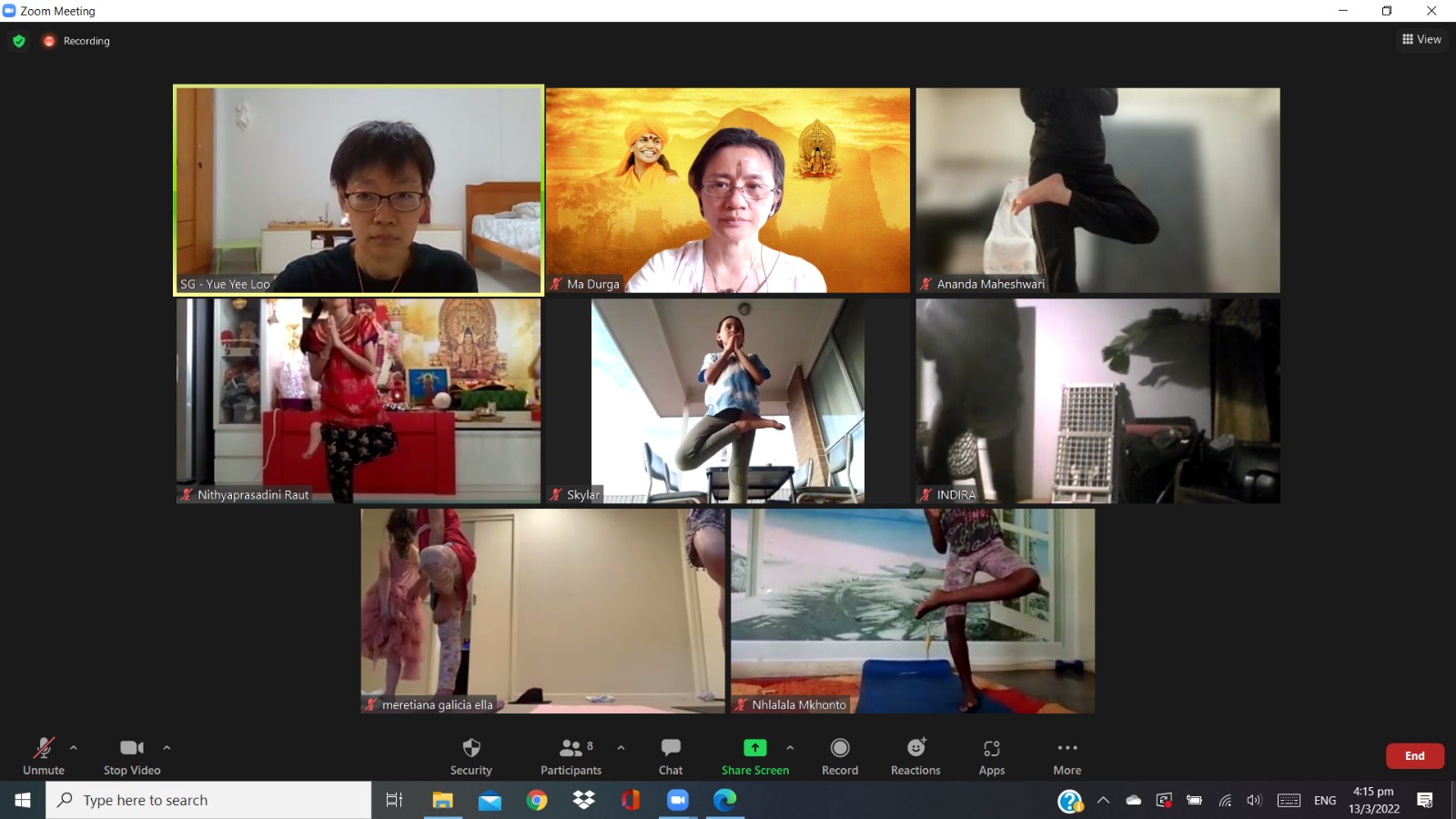Expand audio options arrow beside Unmute
This screenshot has width=1456, height=819.
click(74, 748)
